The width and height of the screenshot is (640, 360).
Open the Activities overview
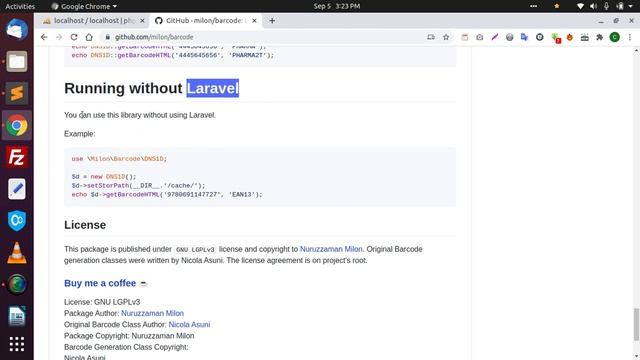20,6
